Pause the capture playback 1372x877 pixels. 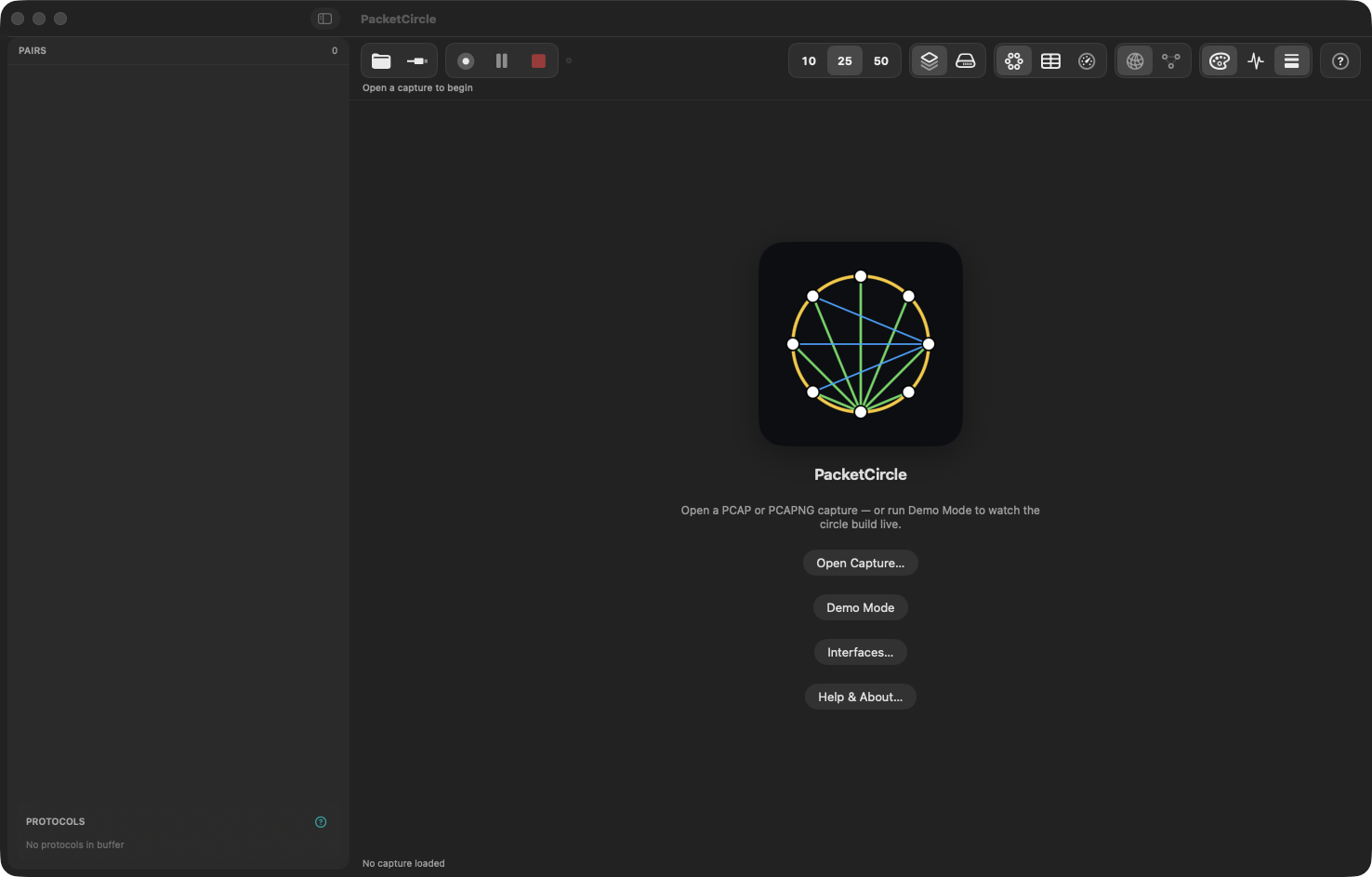(502, 60)
